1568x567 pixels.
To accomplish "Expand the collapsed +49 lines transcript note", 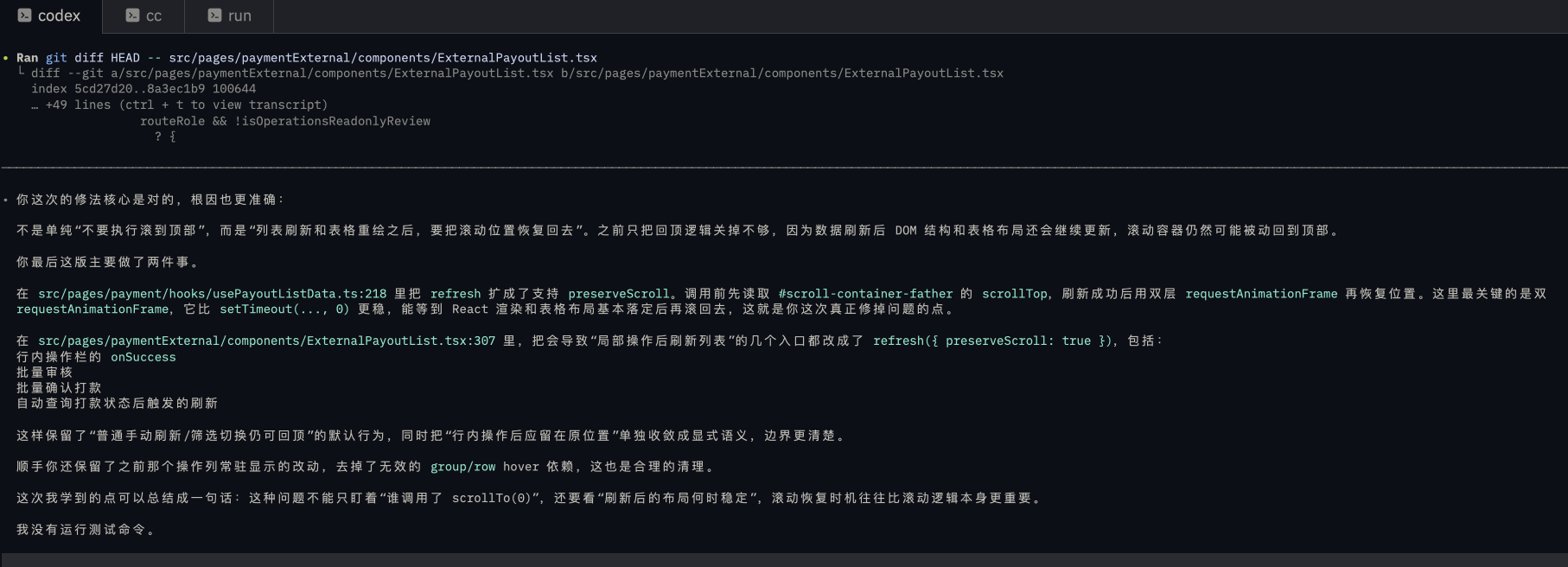I will pos(186,105).
